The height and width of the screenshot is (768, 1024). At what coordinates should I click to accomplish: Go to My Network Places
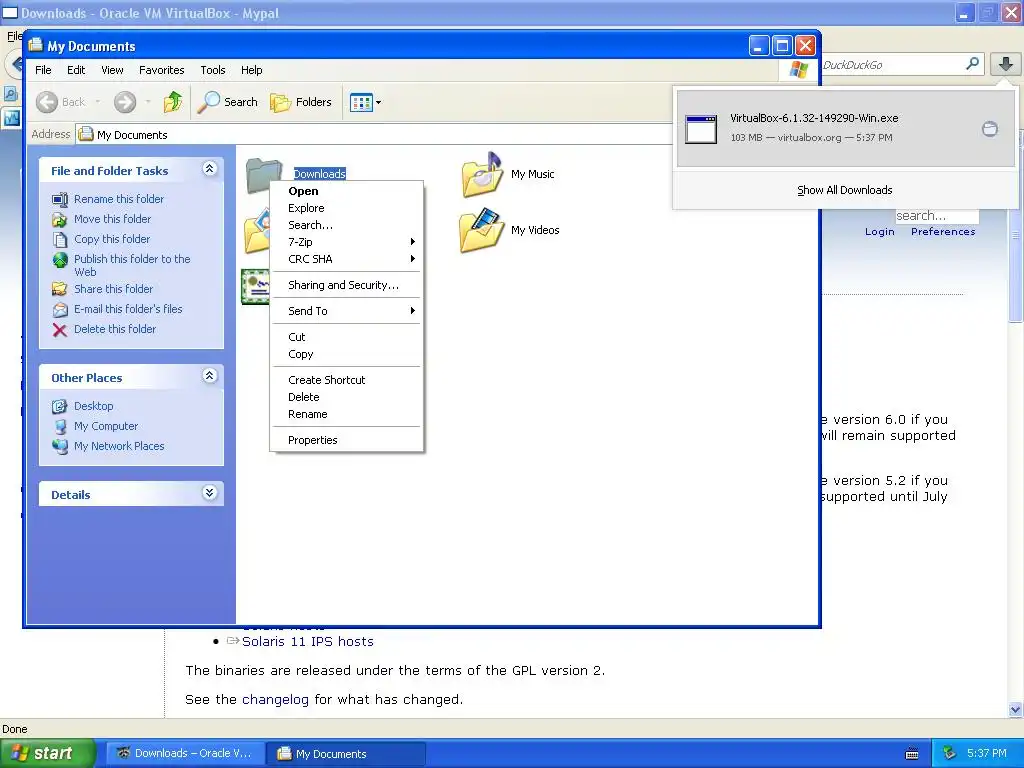tap(119, 447)
